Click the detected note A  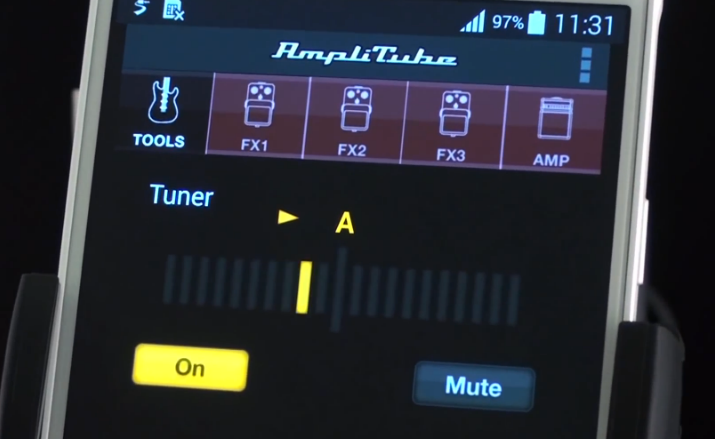pyautogui.click(x=345, y=222)
